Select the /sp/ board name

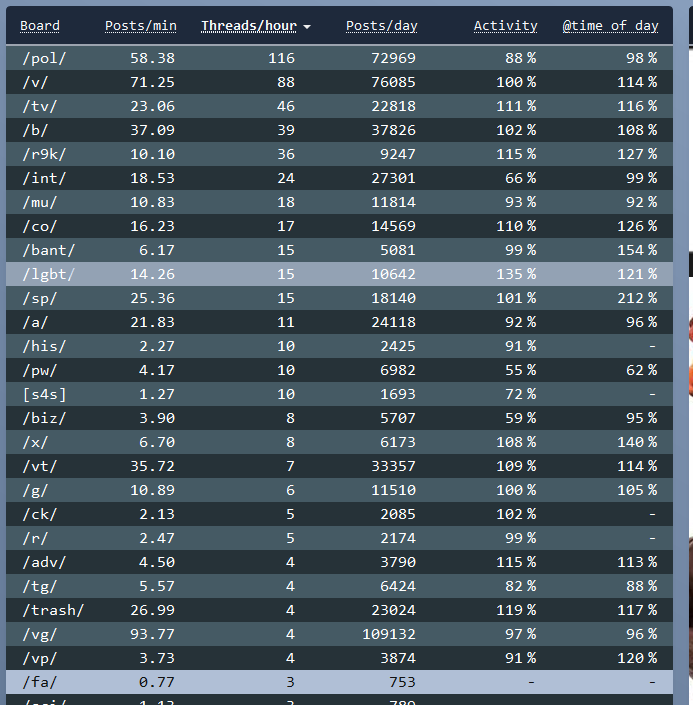[x=40, y=298]
